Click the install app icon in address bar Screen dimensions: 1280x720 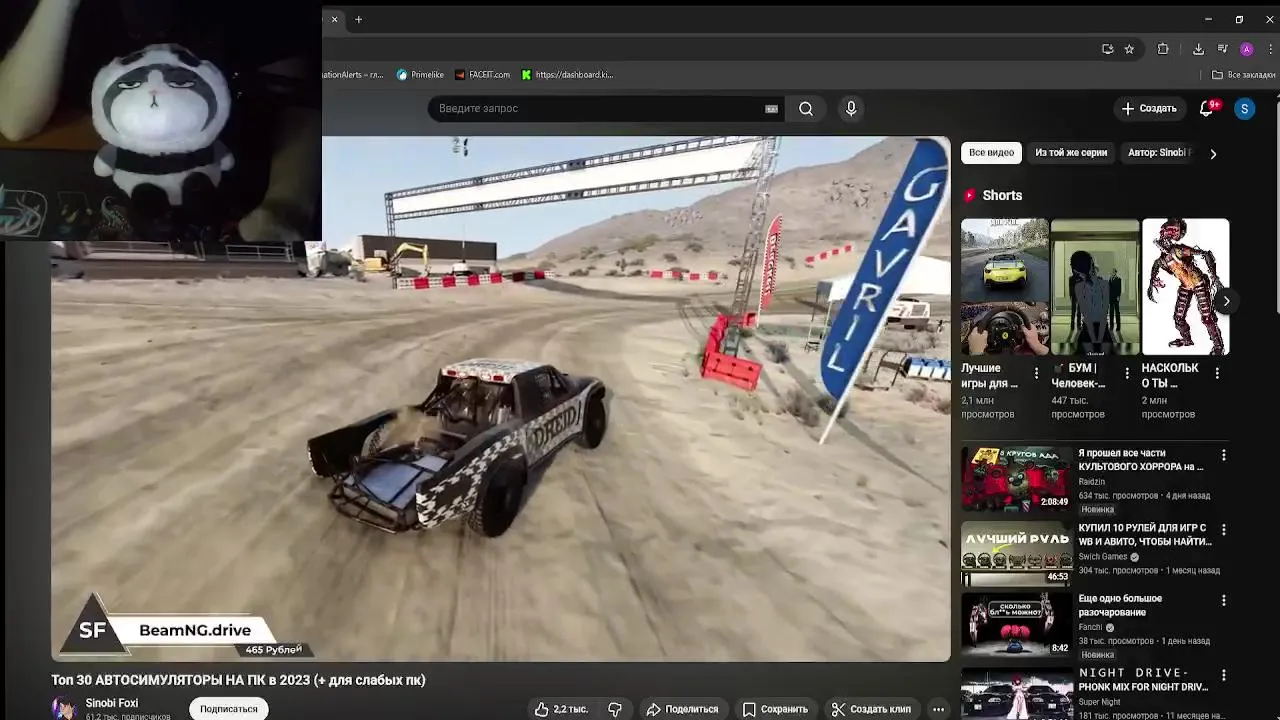1107,49
